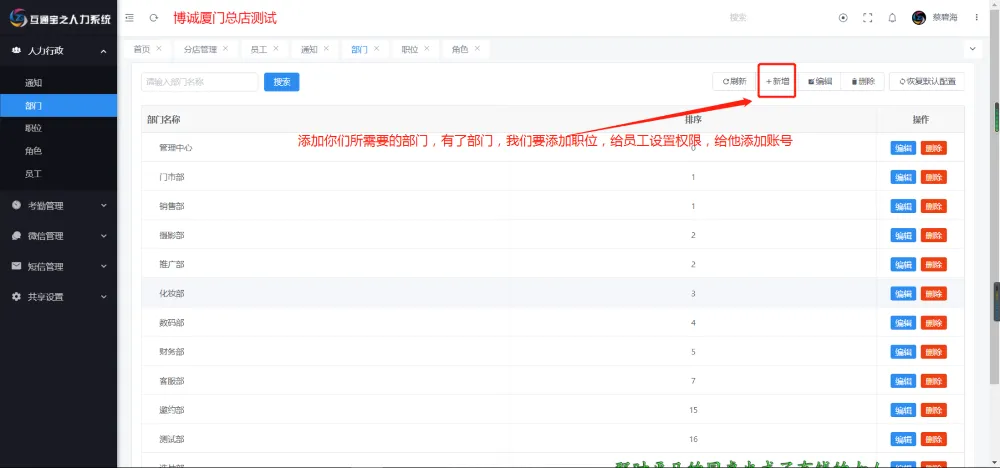Close the 职位 tab
The image size is (1000, 468).
[x=427, y=48]
